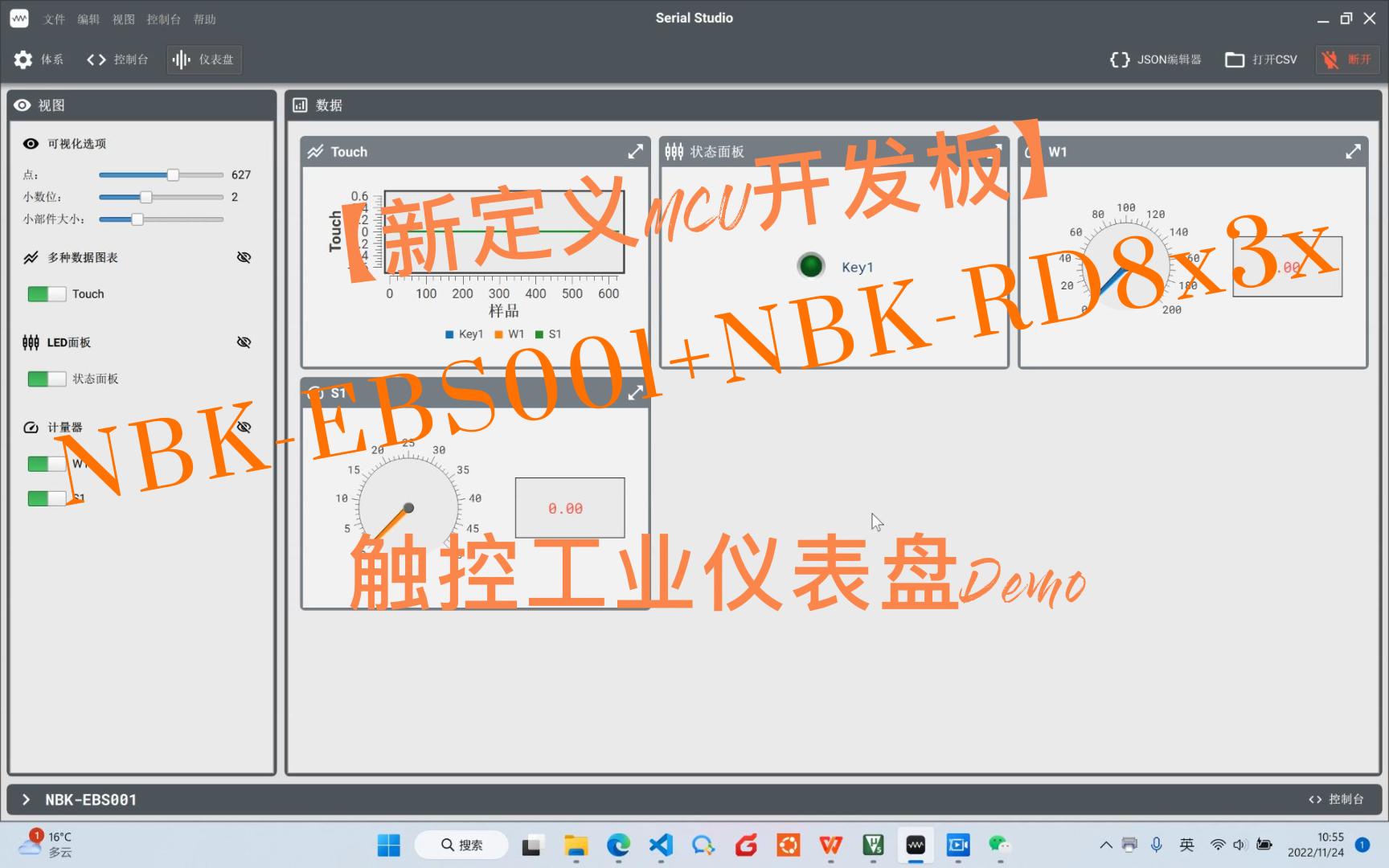Toggle the S1 gauge switch
The image size is (1389, 868).
47,498
